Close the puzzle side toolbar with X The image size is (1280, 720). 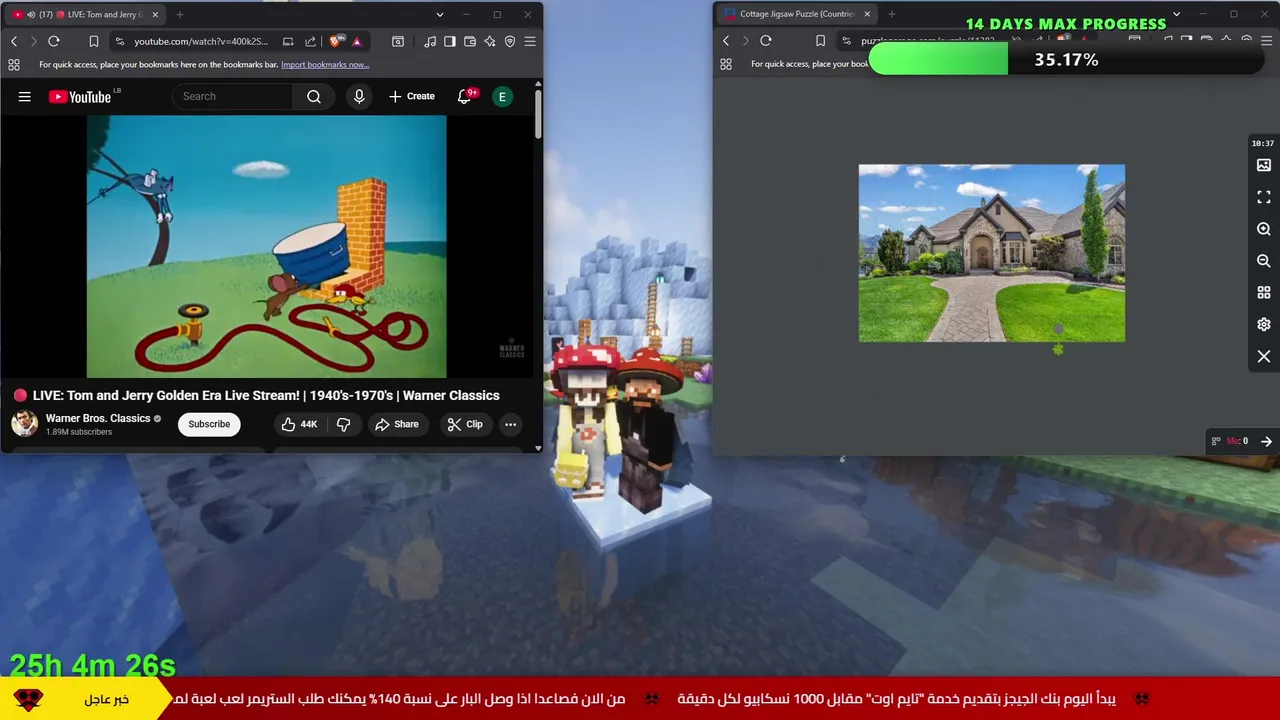coord(1264,357)
